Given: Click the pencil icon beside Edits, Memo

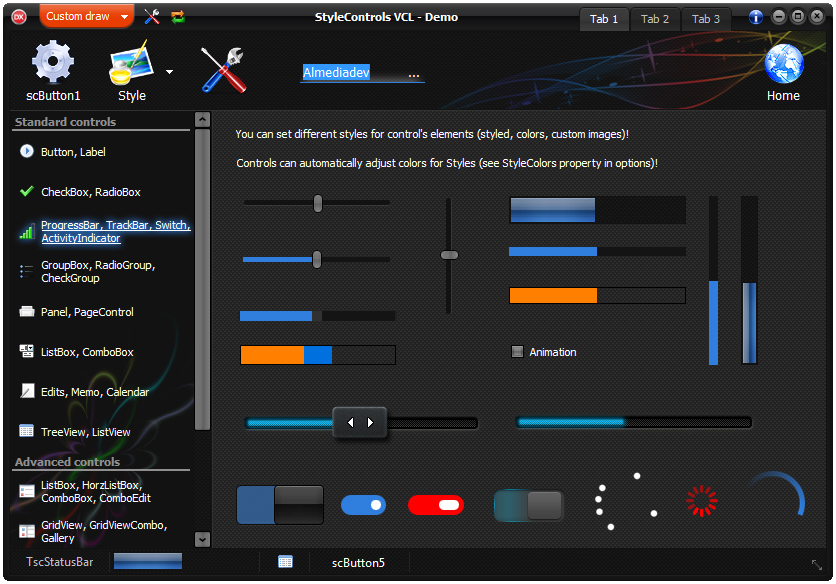Looking at the screenshot, I should point(27,391).
